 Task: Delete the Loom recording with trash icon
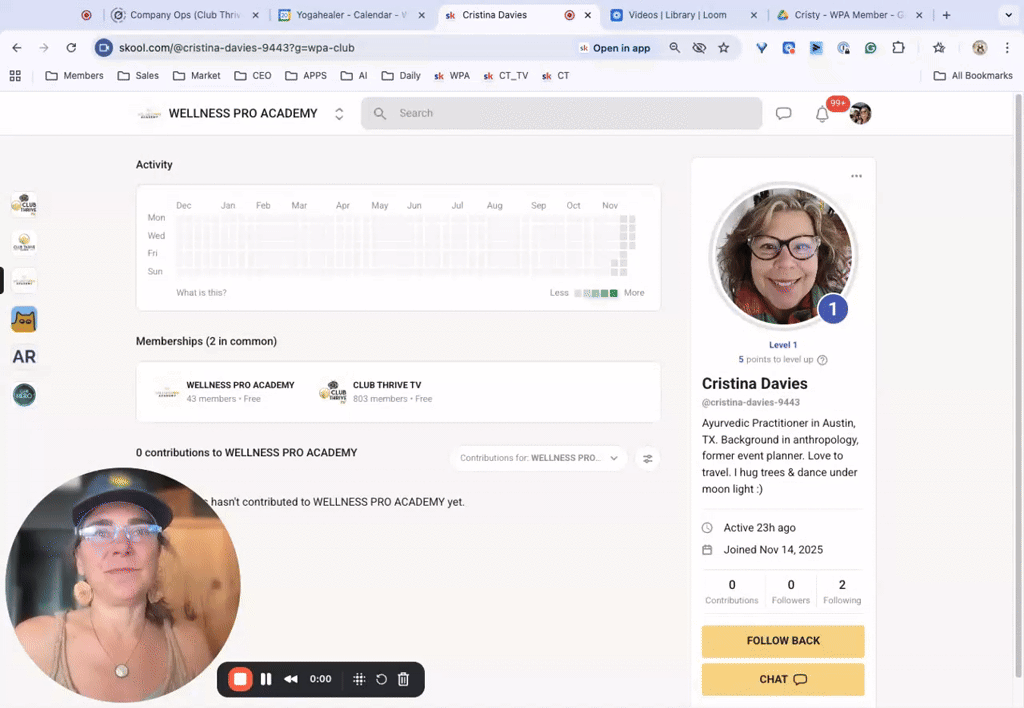point(404,679)
